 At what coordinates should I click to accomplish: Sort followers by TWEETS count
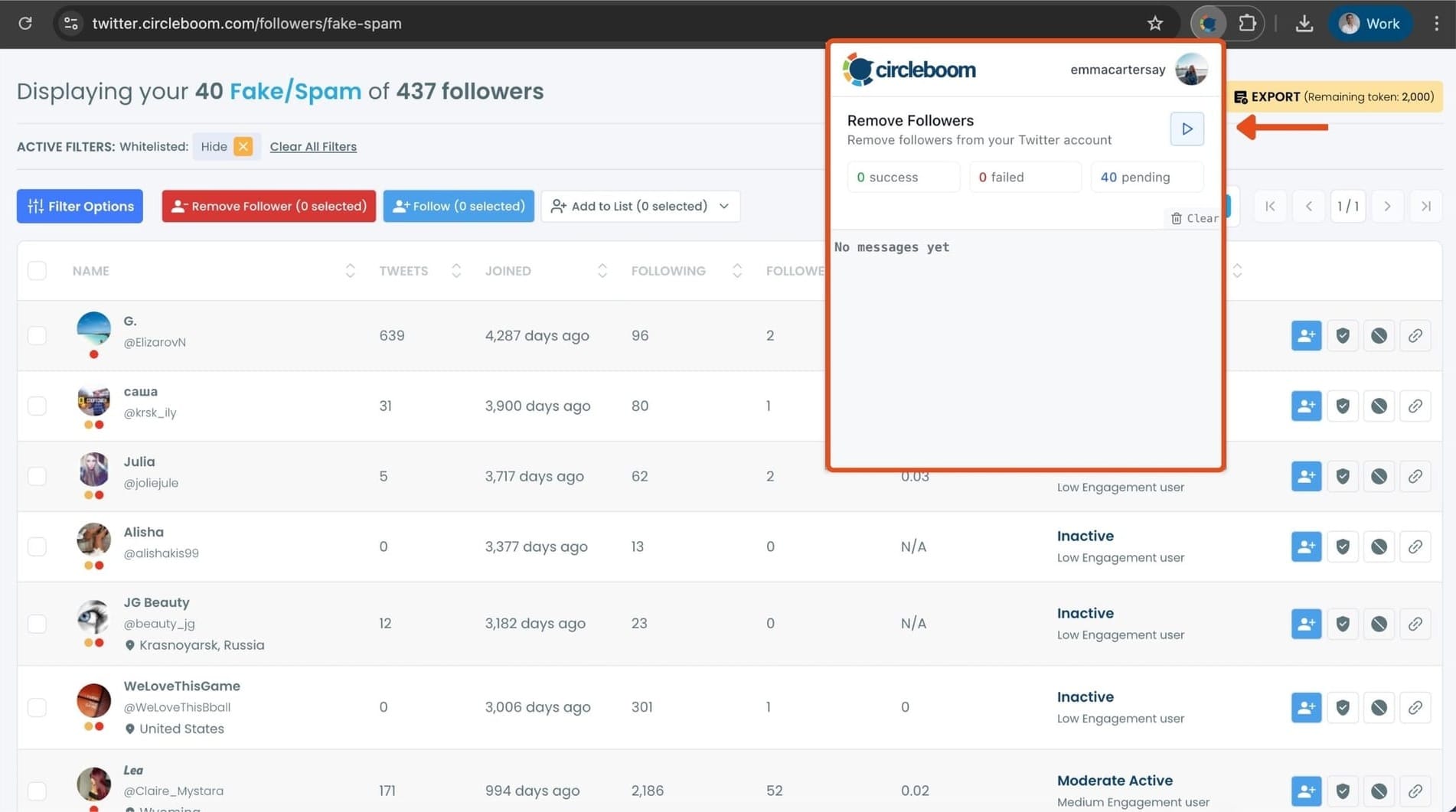click(x=455, y=270)
